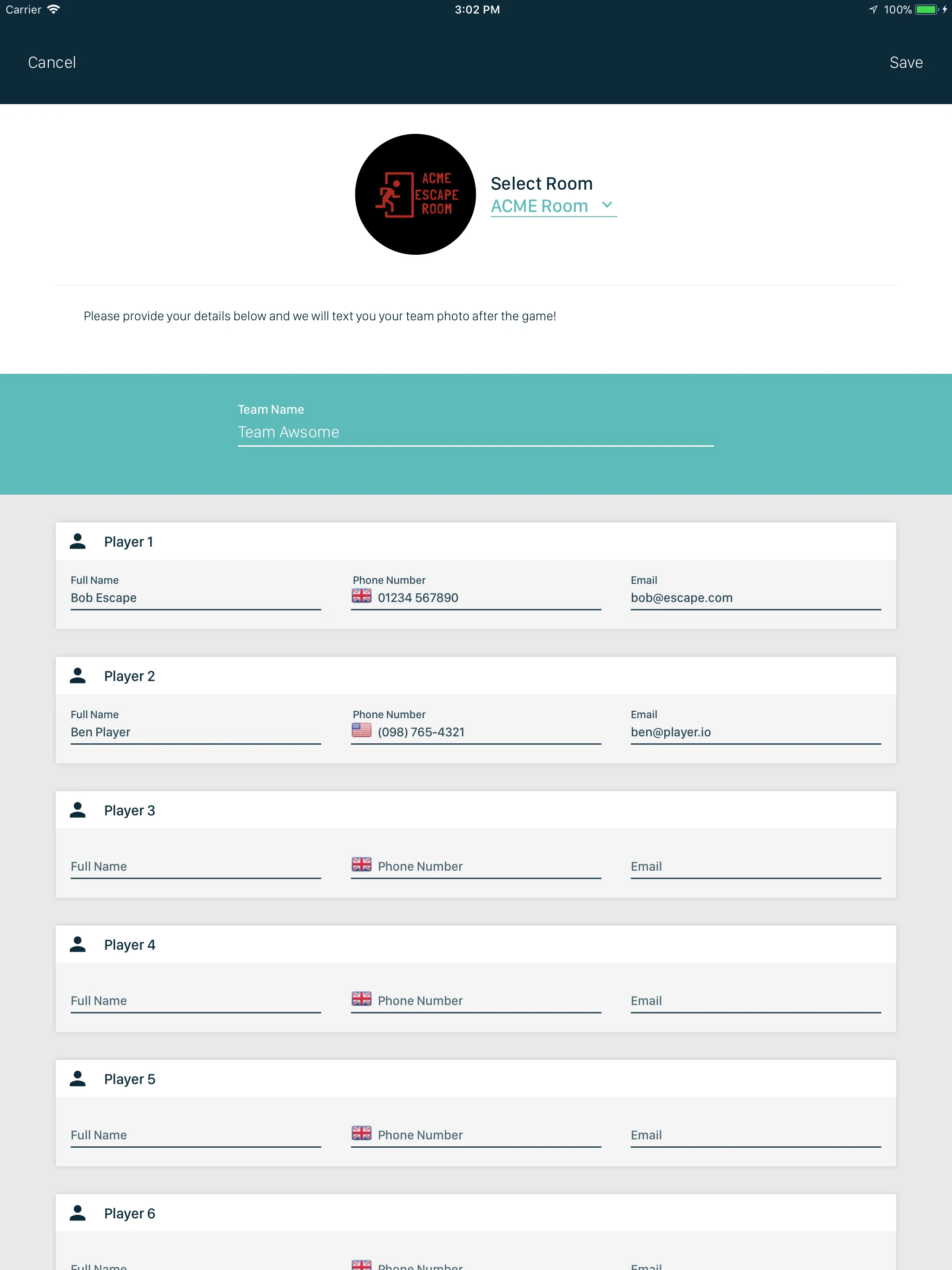Expand Player 4 phone country code
Screen dimensions: 952x1270
pyautogui.click(x=361, y=999)
